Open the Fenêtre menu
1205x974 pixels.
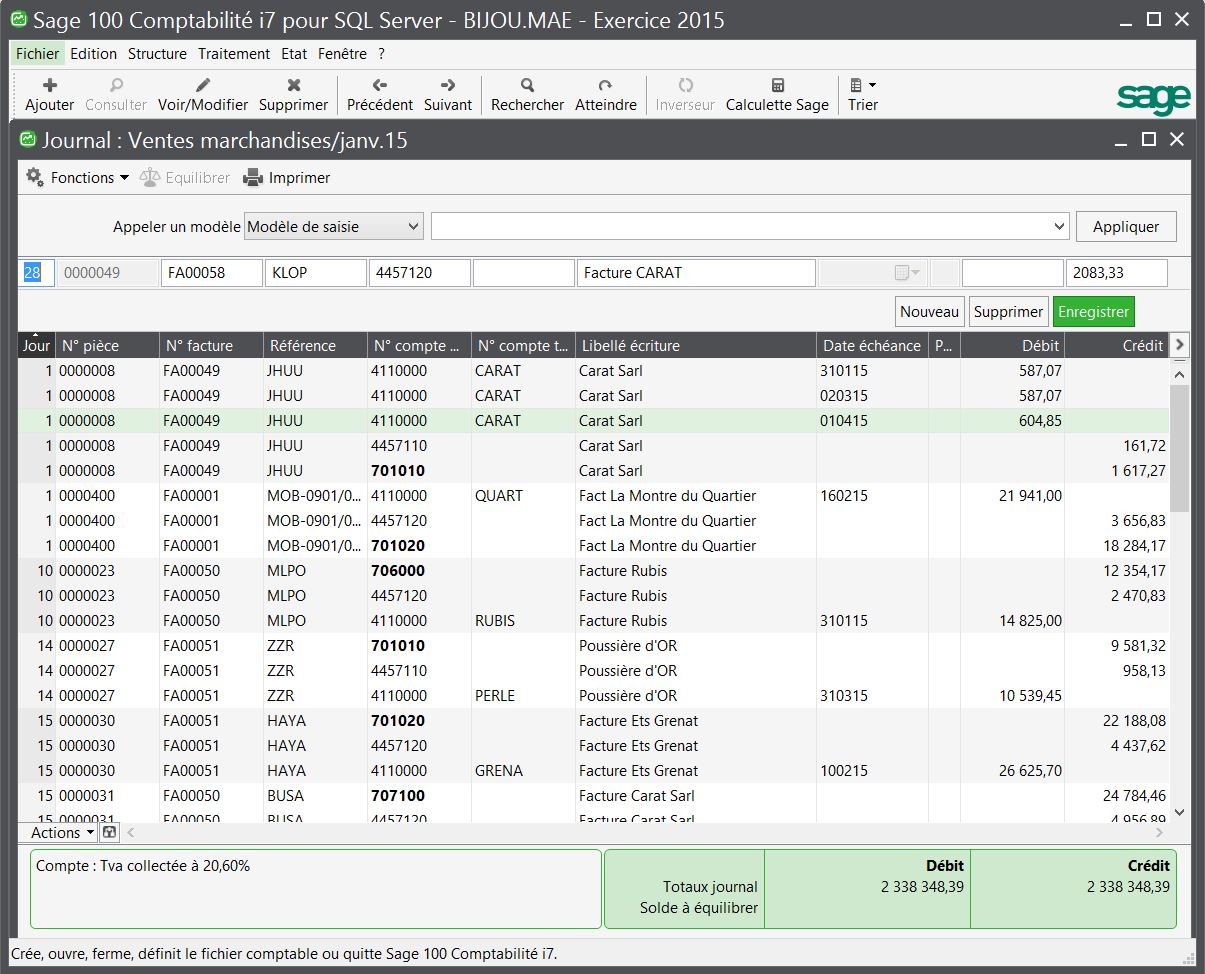(342, 54)
